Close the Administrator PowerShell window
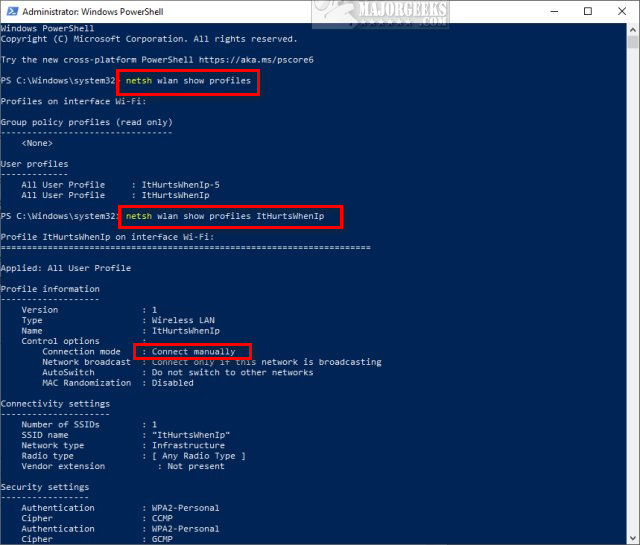The height and width of the screenshot is (545, 640). point(622,11)
